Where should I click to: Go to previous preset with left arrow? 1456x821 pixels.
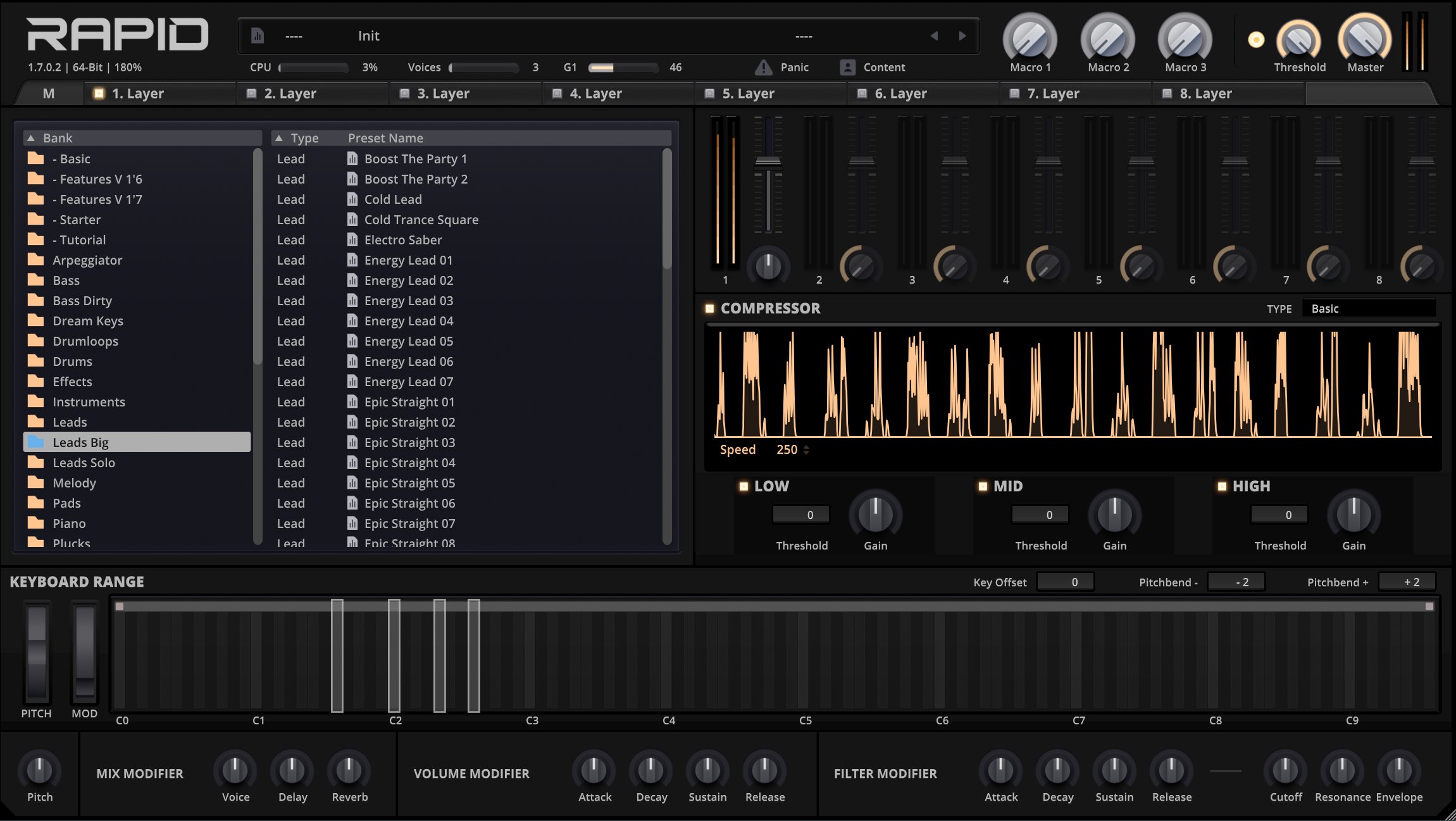[x=934, y=36]
